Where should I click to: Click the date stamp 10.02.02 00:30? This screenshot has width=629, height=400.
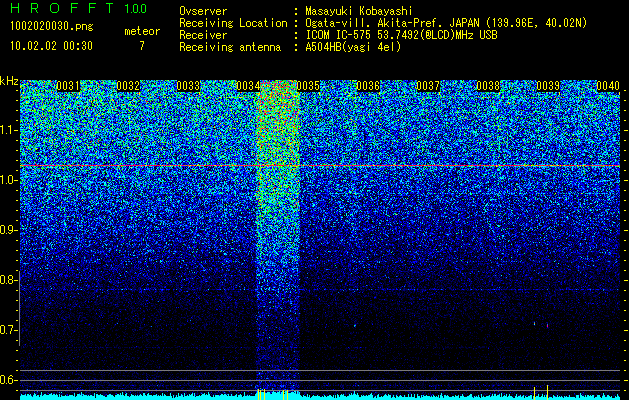pos(51,46)
